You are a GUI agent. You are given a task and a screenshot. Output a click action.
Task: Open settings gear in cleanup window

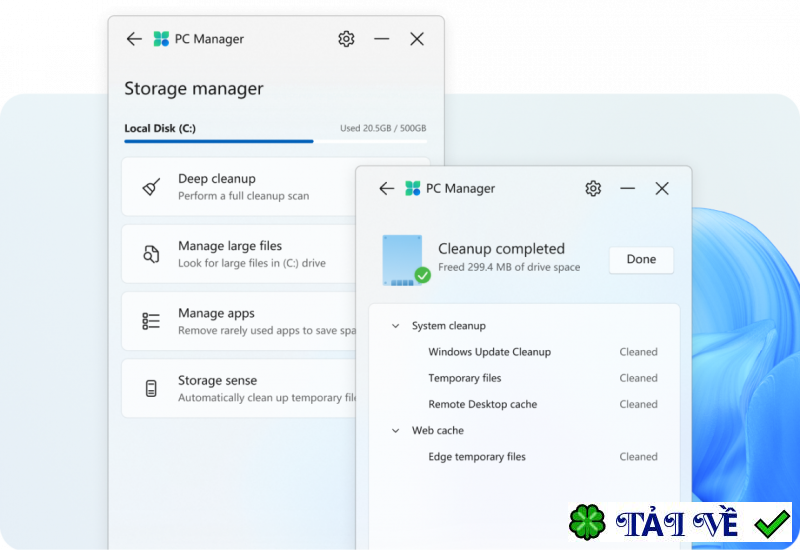tap(593, 188)
